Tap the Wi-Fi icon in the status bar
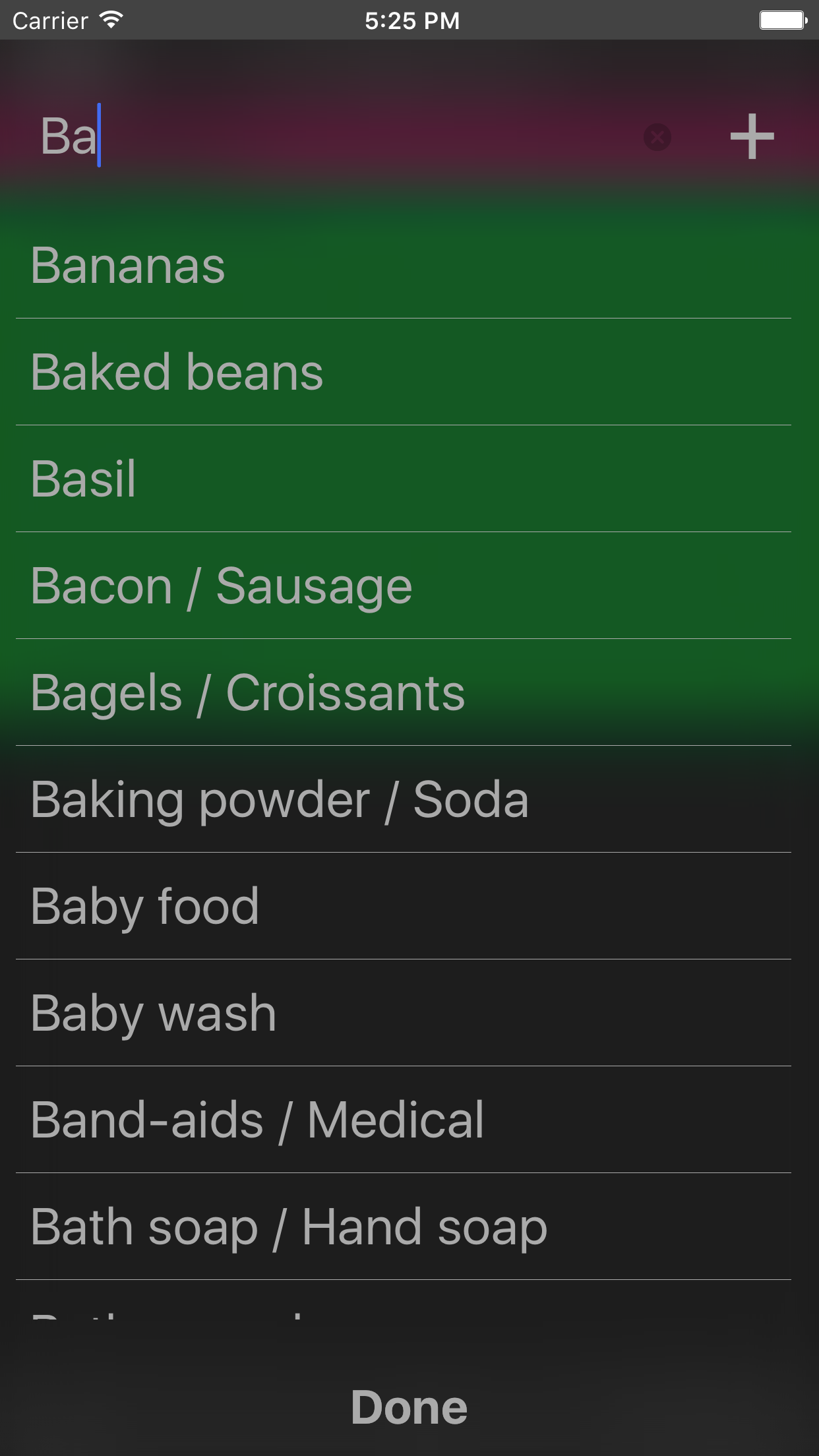 point(111,20)
